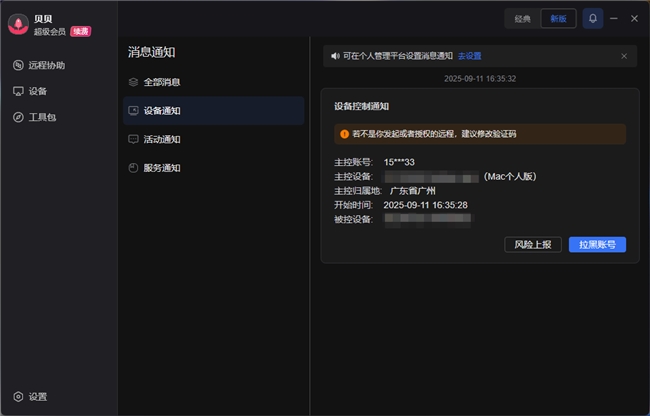Click the orange warning icon in the alert

coord(344,134)
